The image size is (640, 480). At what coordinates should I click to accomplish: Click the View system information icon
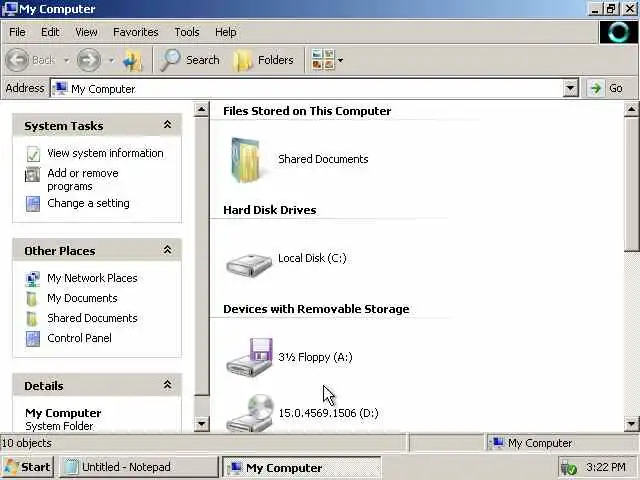tap(33, 153)
